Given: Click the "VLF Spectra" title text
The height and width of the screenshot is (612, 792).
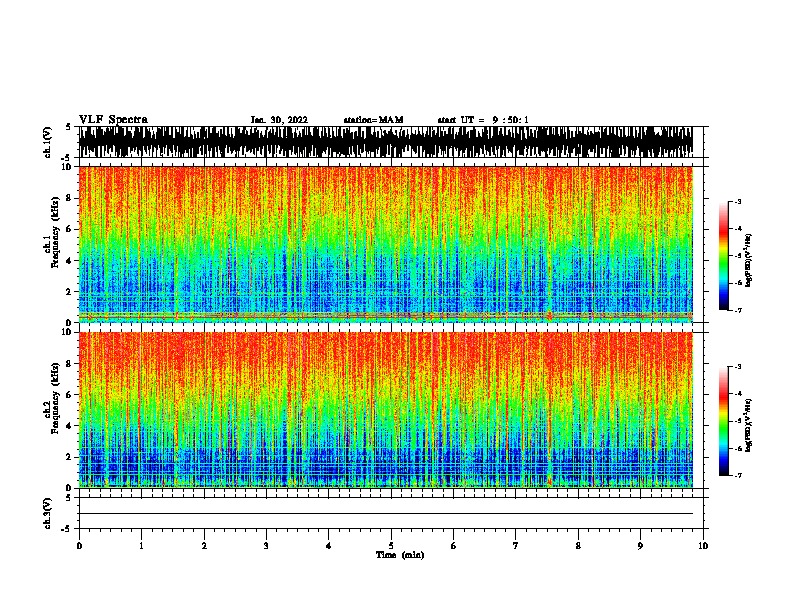Looking at the screenshot, I should coord(113,119).
